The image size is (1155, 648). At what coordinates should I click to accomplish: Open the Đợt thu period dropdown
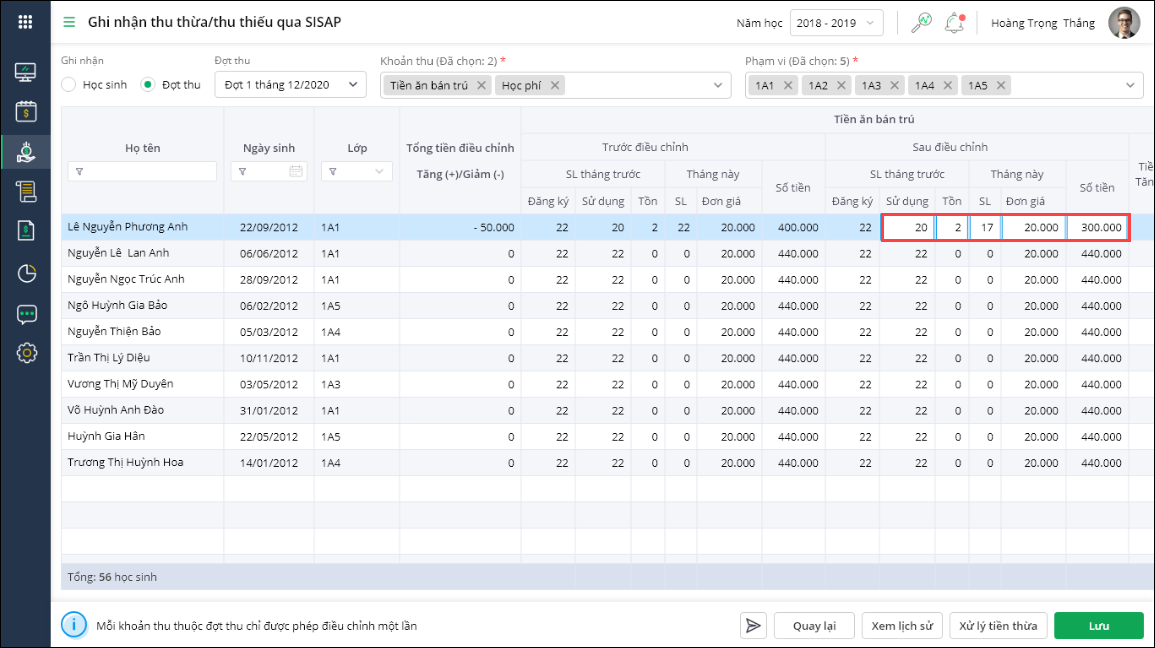point(290,85)
